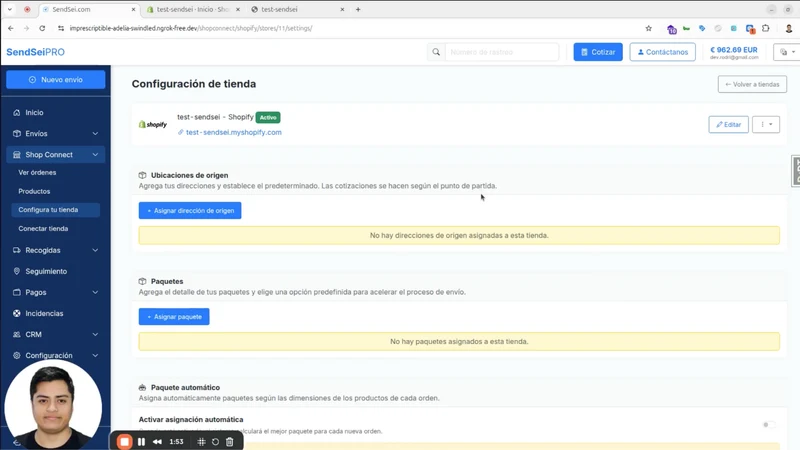
Task: Click the search magnifier icon
Action: [436, 52]
